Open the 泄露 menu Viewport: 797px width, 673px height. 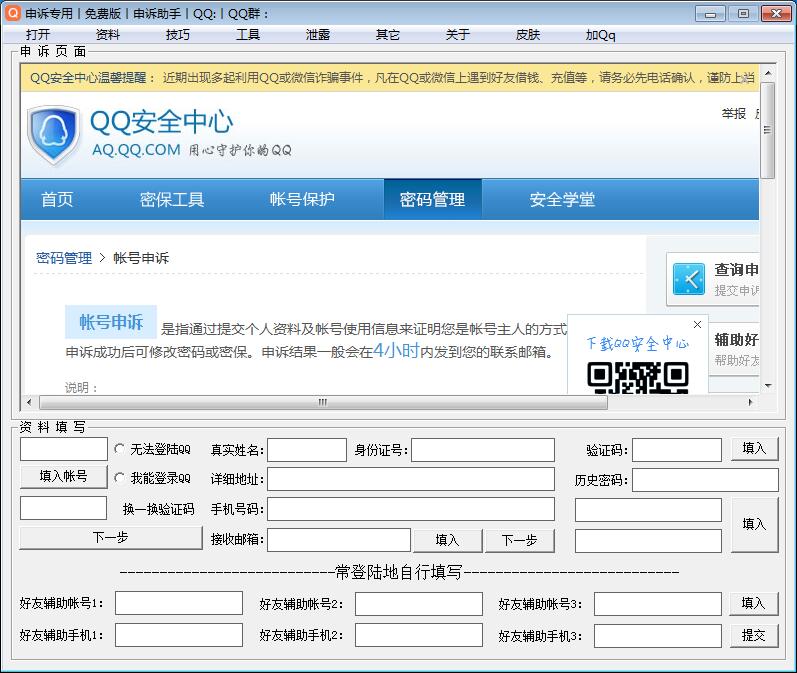click(x=318, y=35)
